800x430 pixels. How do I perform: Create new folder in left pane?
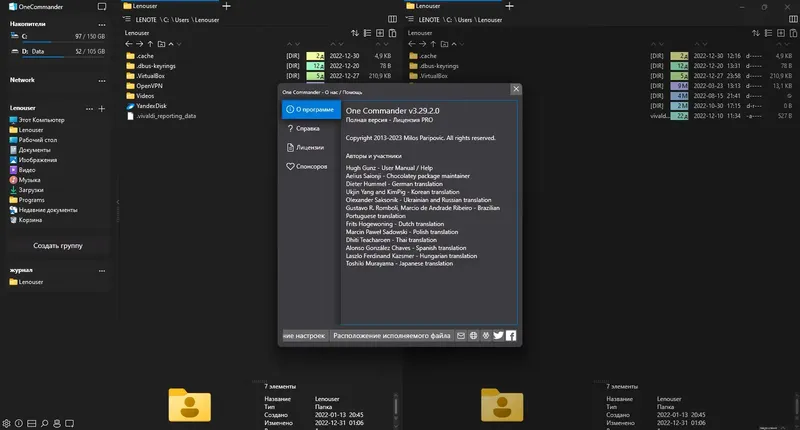[x=161, y=44]
